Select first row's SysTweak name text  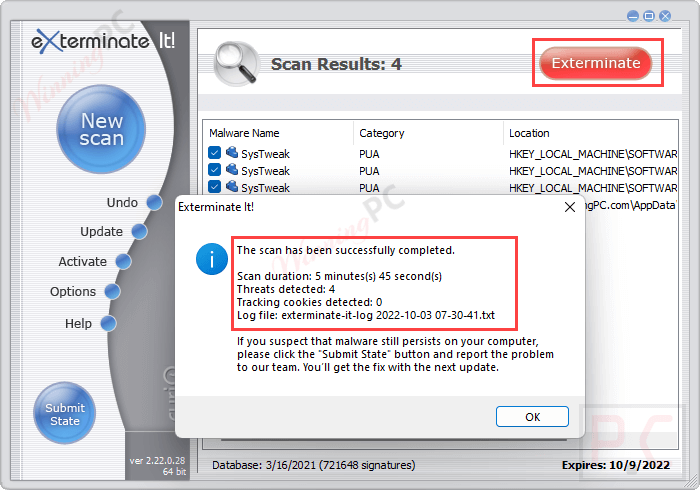pyautogui.click(x=265, y=154)
